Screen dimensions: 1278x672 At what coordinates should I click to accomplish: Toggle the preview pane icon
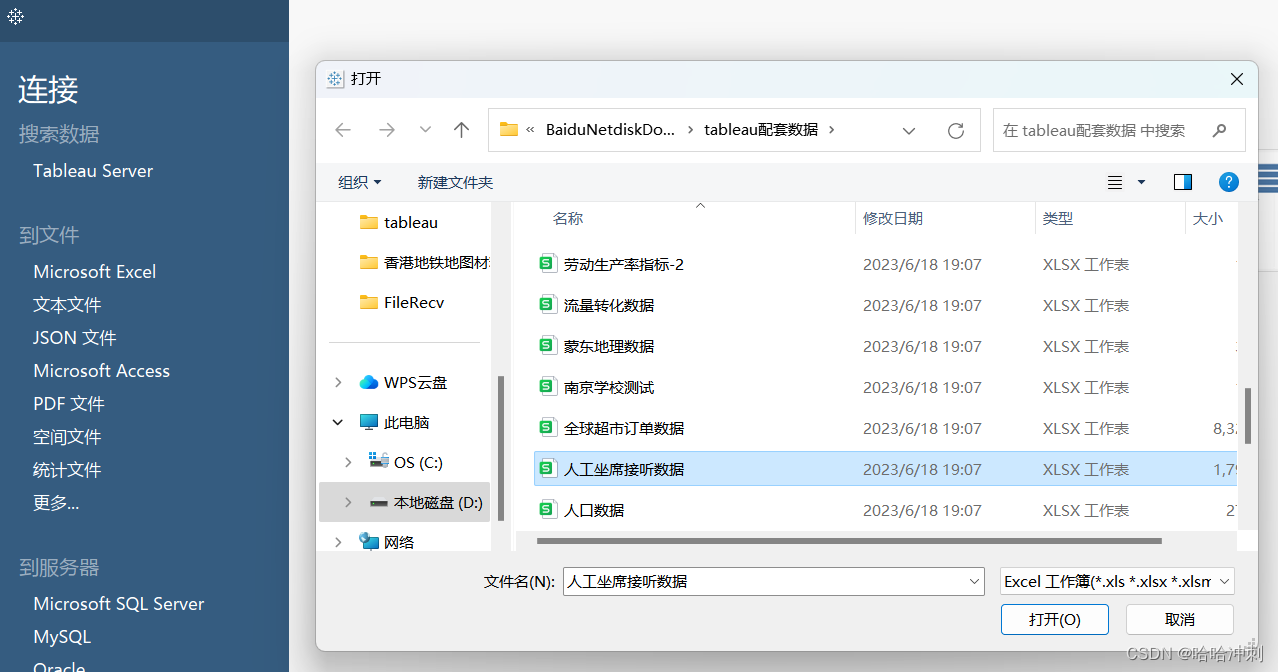point(1183,182)
